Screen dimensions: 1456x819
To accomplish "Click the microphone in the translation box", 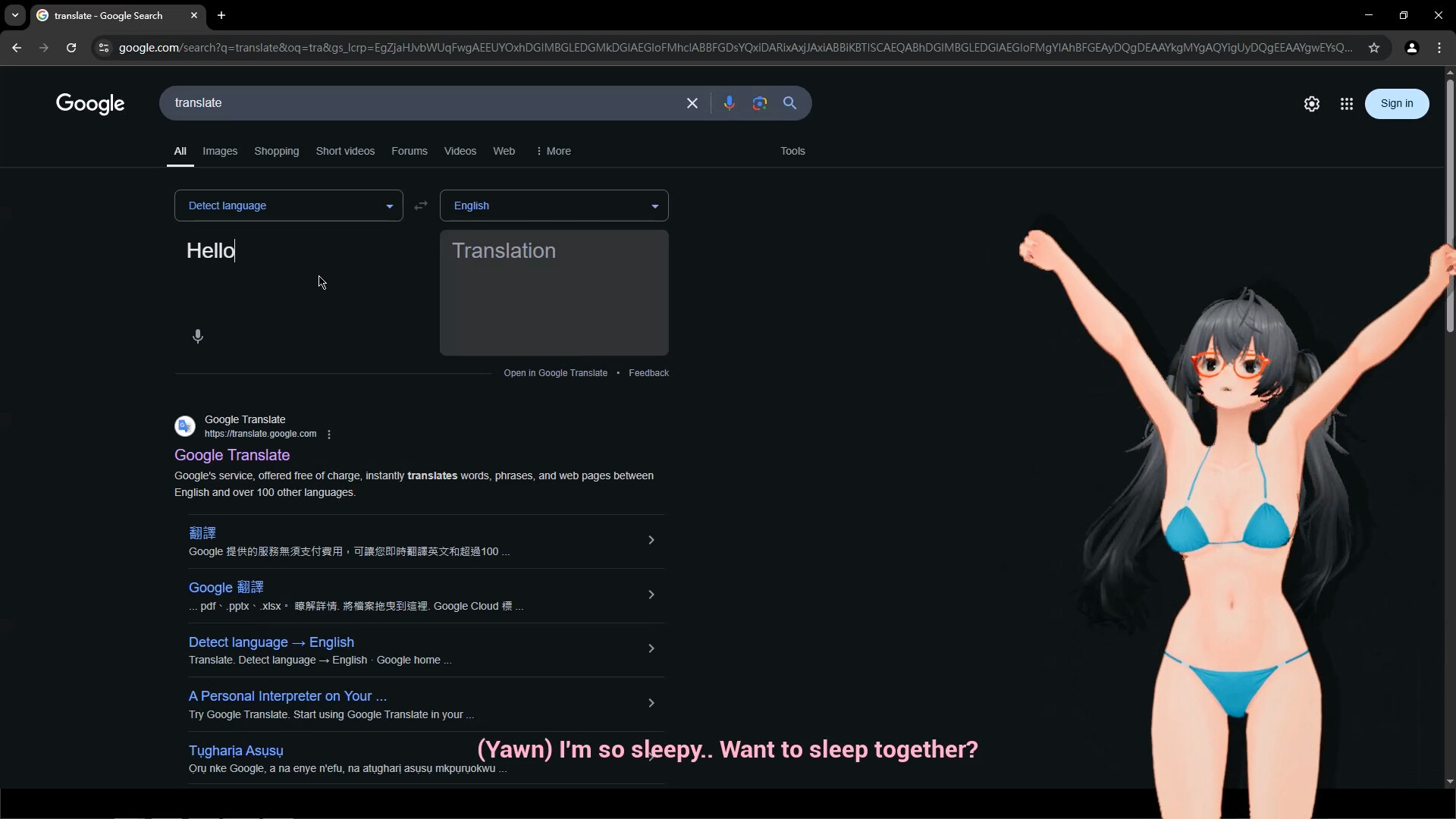I will pyautogui.click(x=198, y=337).
